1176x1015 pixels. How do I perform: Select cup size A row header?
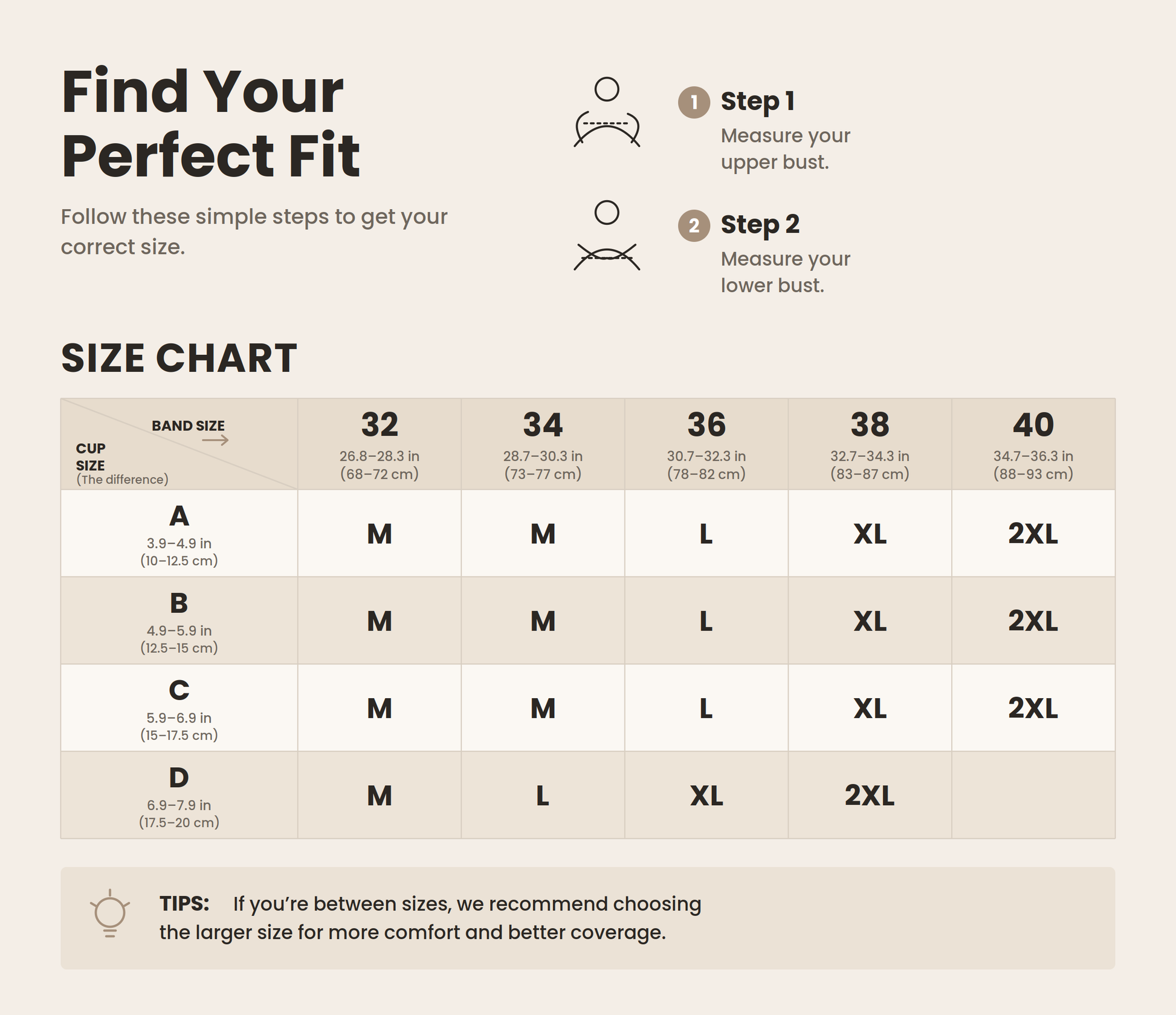point(179,533)
